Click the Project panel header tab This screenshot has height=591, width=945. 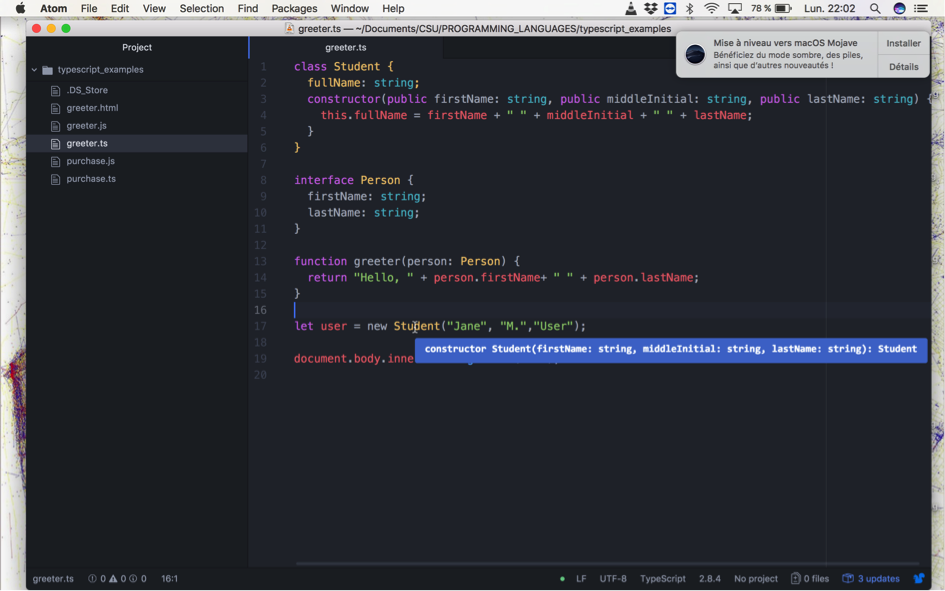coord(137,48)
